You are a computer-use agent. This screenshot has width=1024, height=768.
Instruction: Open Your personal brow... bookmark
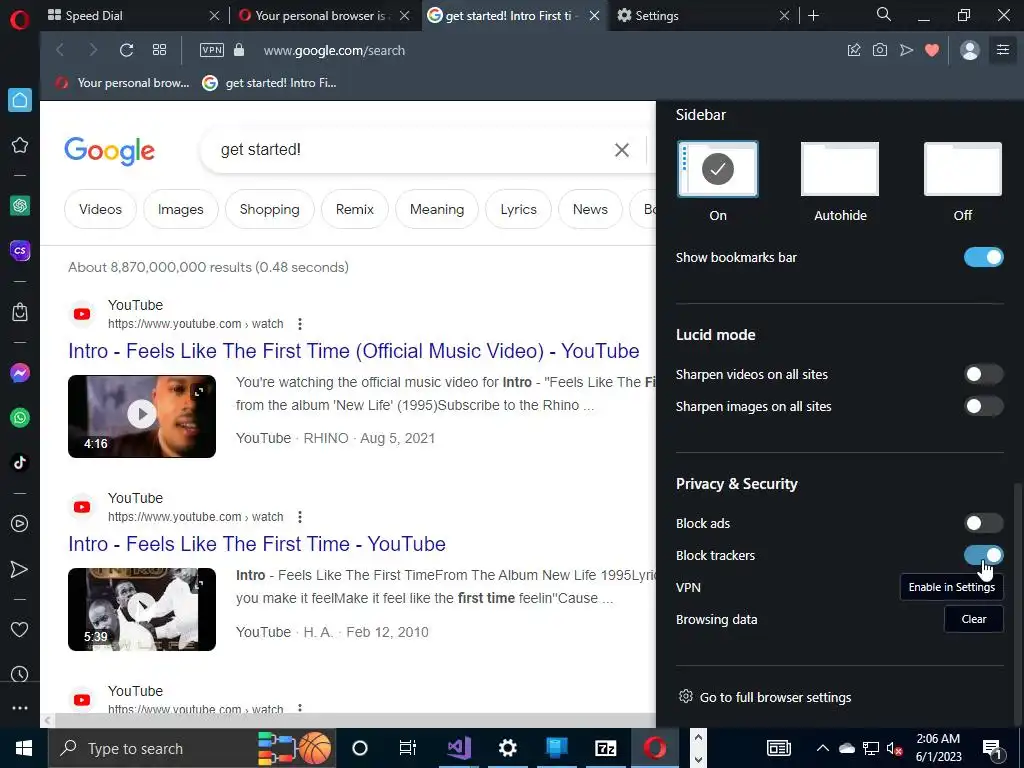122,83
